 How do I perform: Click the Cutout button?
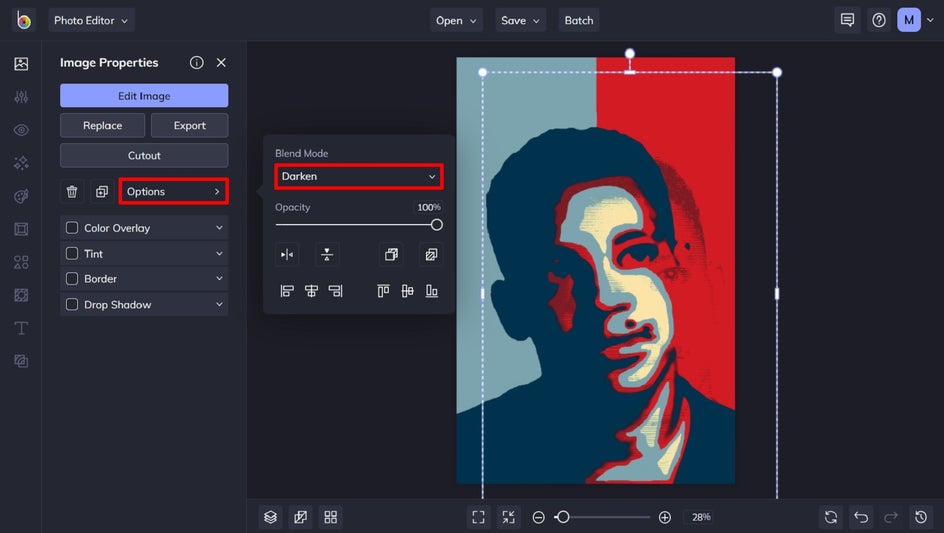(x=144, y=156)
